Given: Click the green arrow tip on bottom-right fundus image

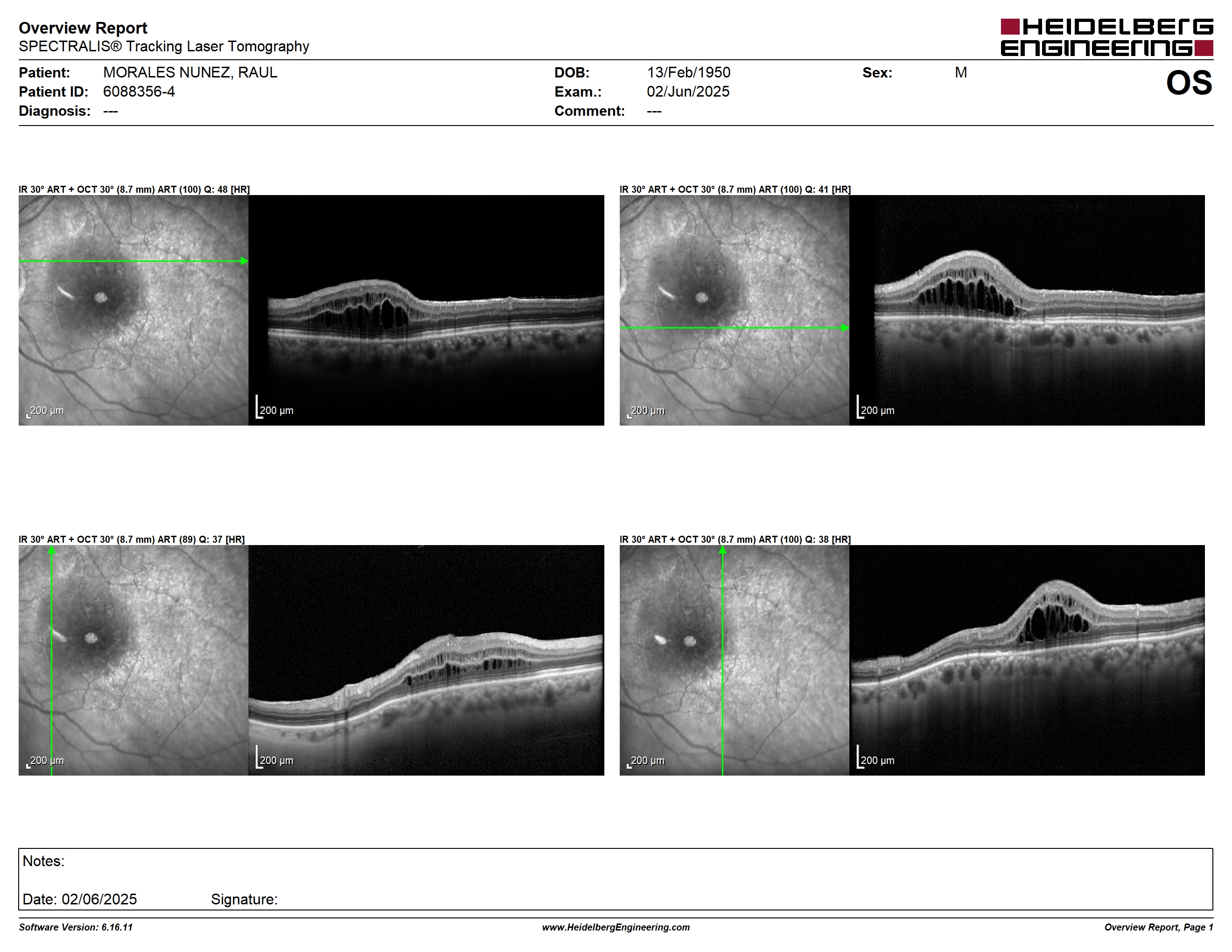Looking at the screenshot, I should [722, 550].
